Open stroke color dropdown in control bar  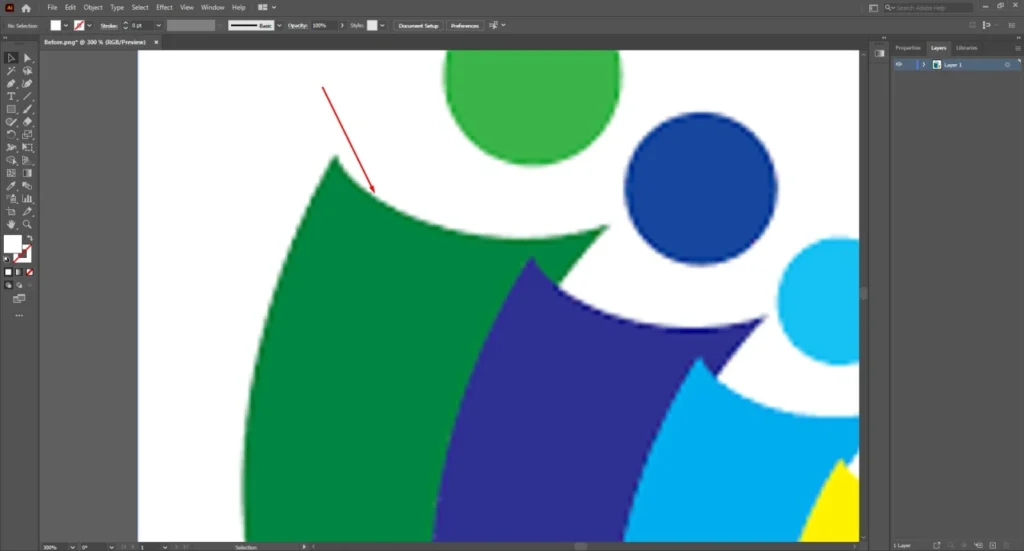point(89,25)
